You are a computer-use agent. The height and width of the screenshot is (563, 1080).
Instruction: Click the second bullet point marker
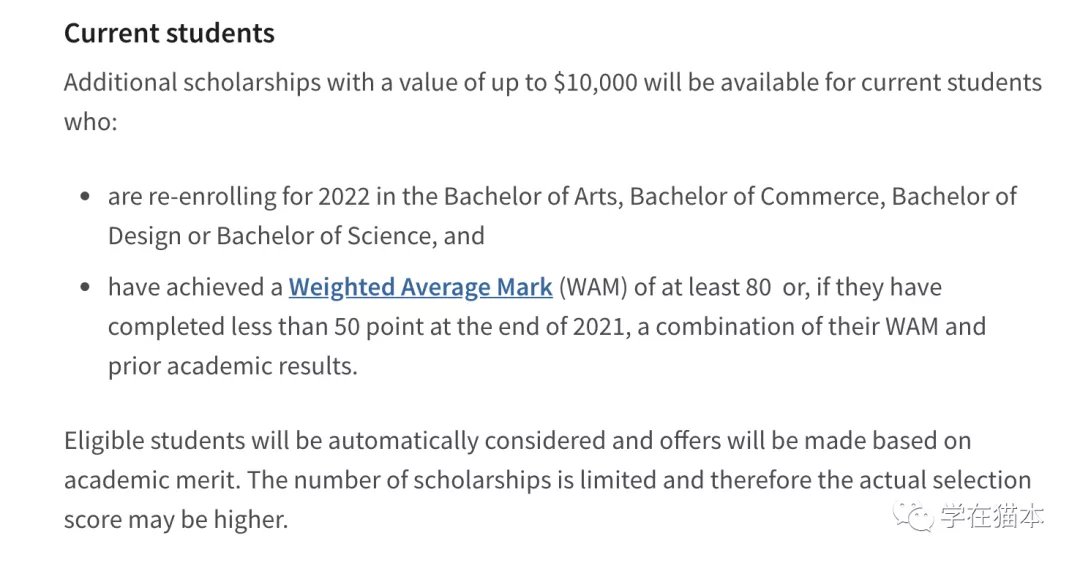click(85, 287)
